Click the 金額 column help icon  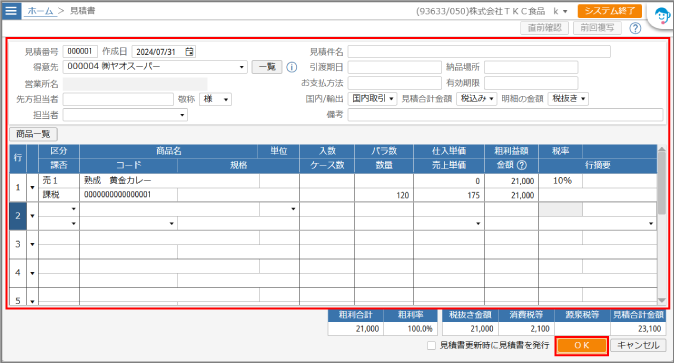[521, 165]
